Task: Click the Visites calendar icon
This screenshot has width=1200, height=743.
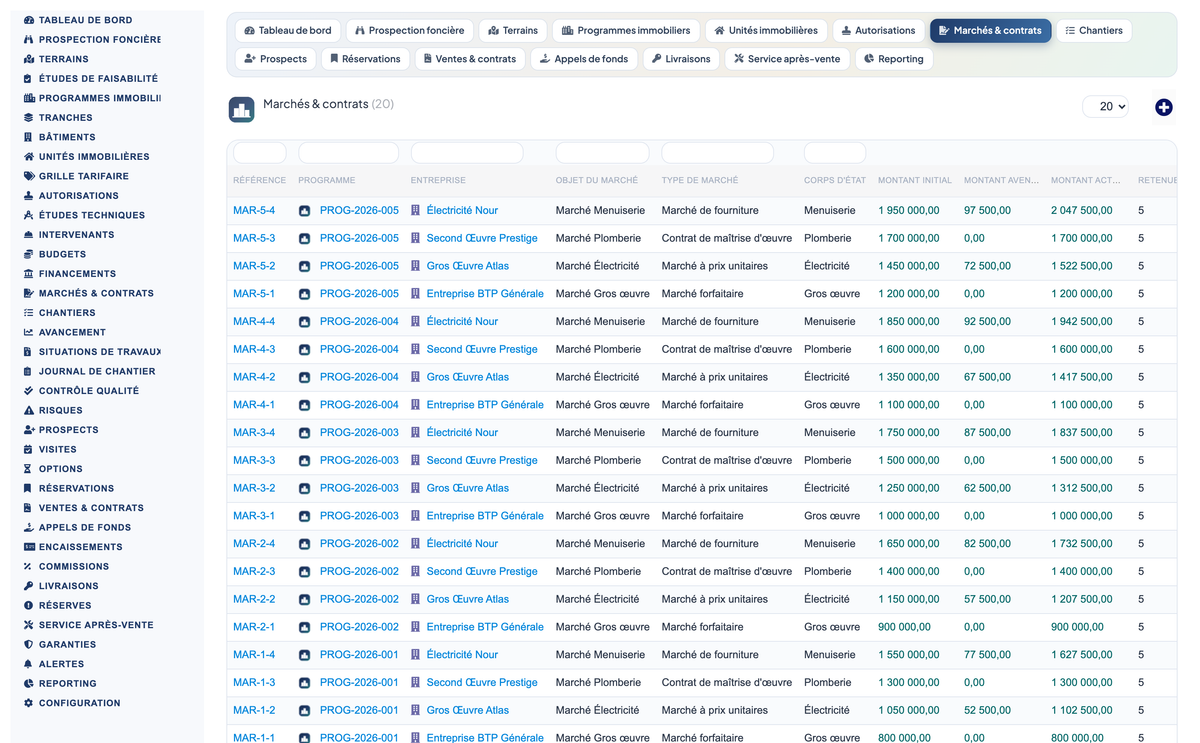Action: pos(29,449)
